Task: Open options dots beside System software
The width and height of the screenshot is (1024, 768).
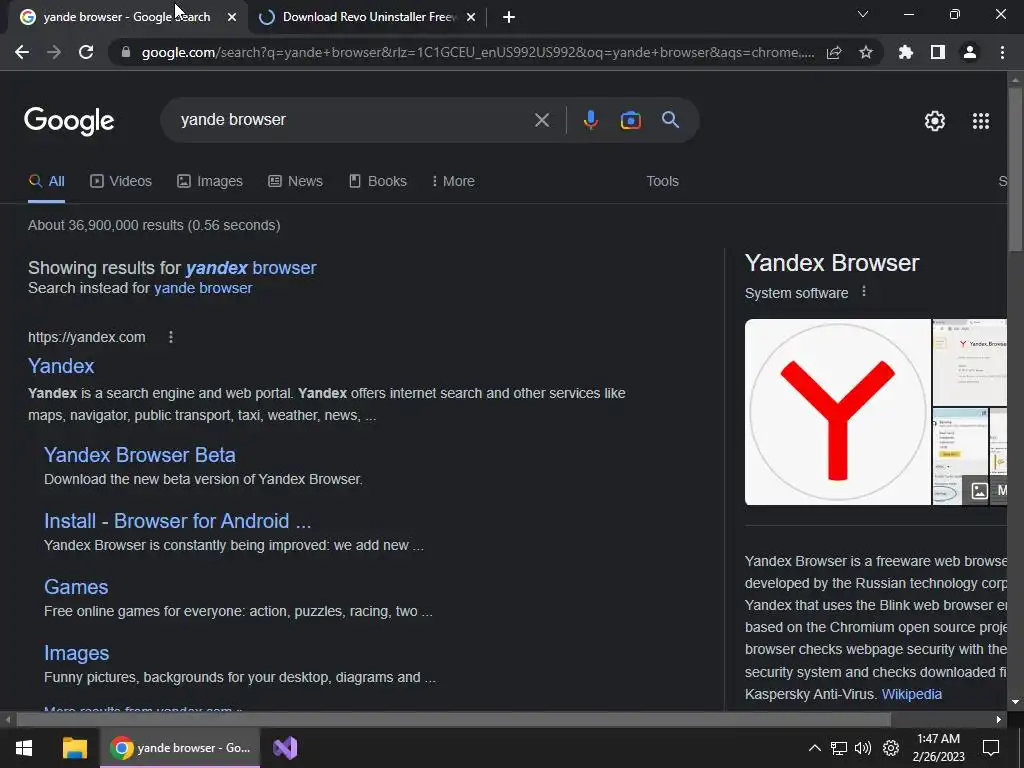Action: click(864, 291)
